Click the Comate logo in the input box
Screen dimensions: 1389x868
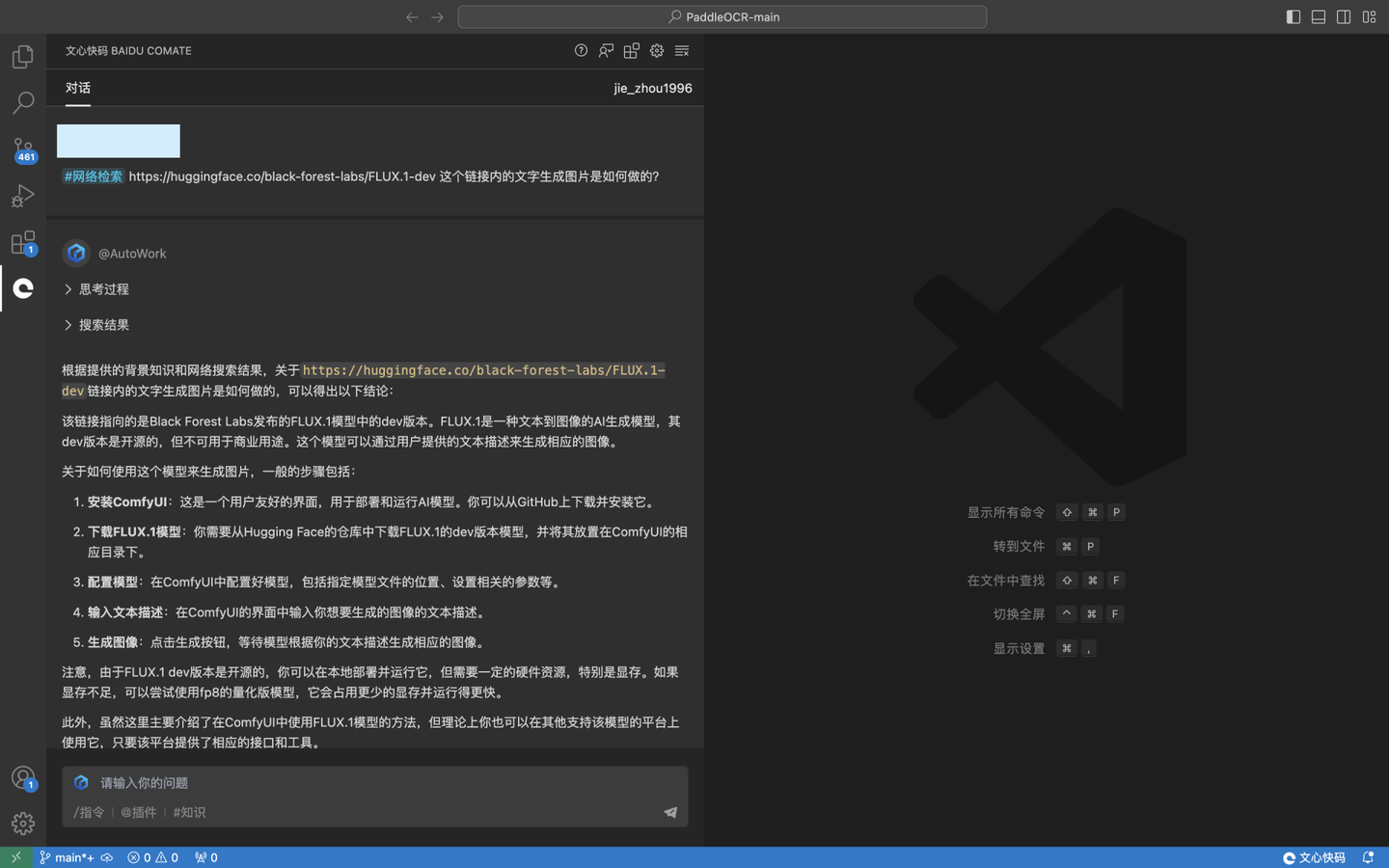point(82,782)
